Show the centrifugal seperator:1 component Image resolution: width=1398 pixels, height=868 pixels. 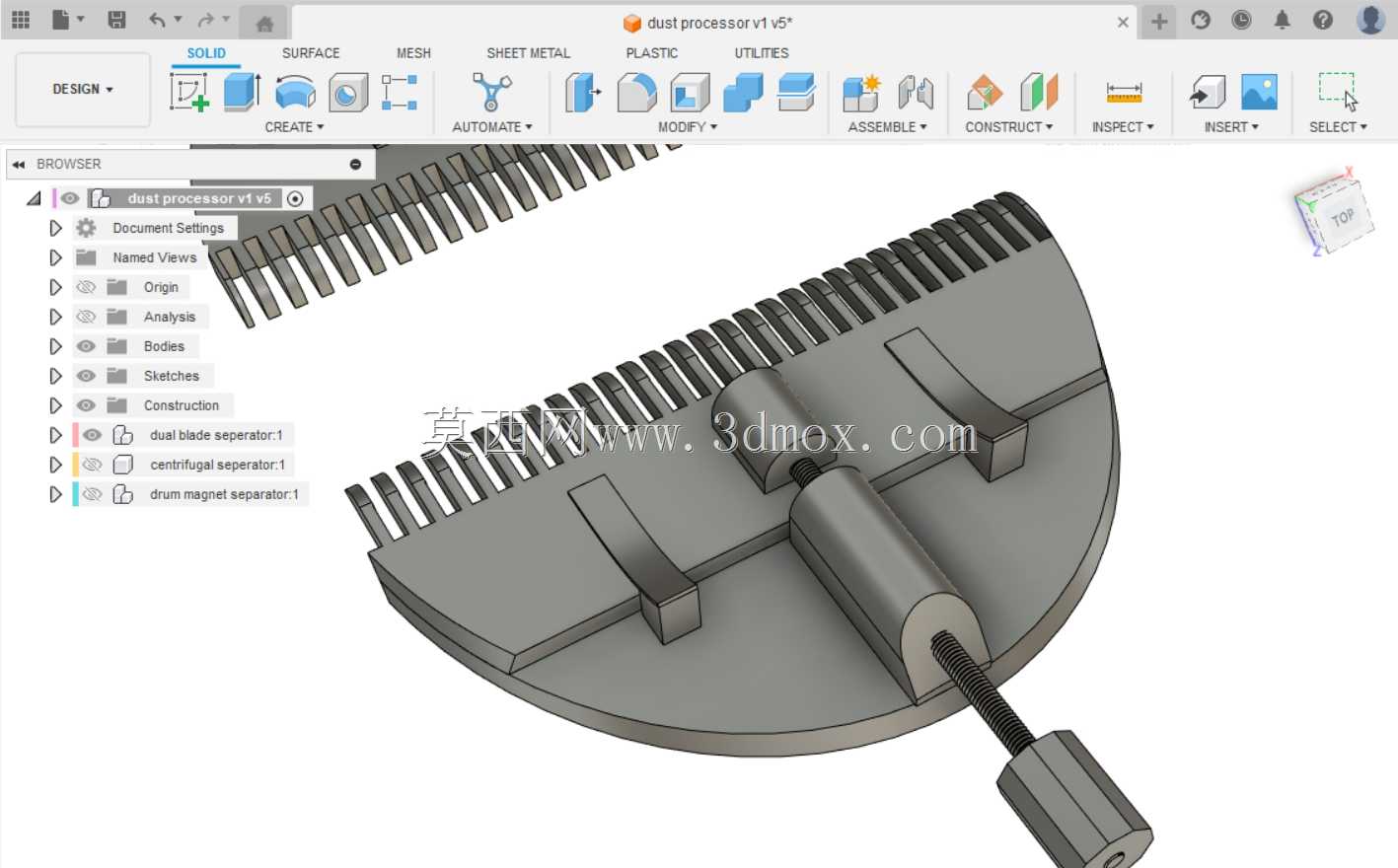point(92,465)
